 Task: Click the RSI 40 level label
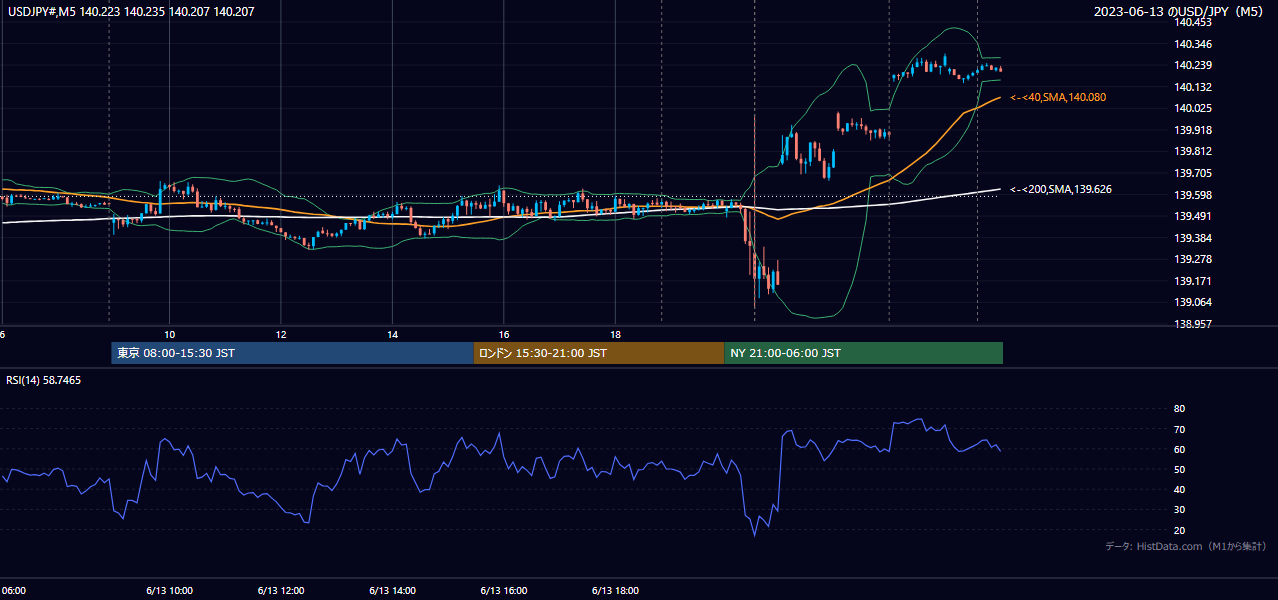coord(1179,489)
